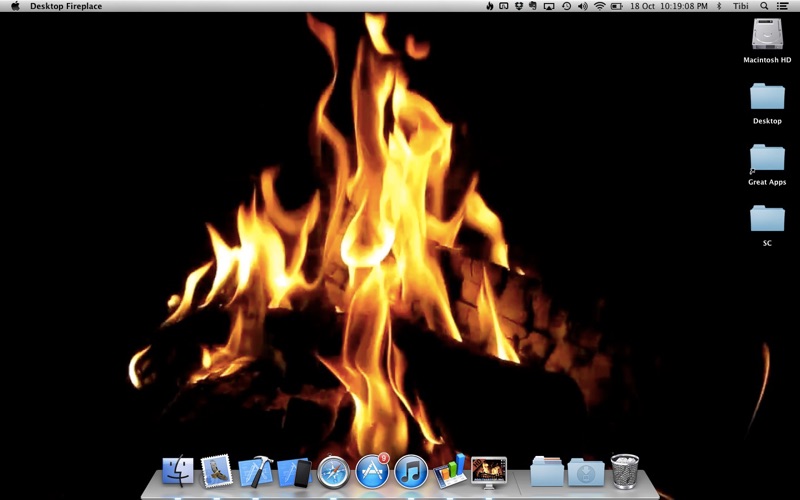Open the Tibi user menu

(741, 6)
